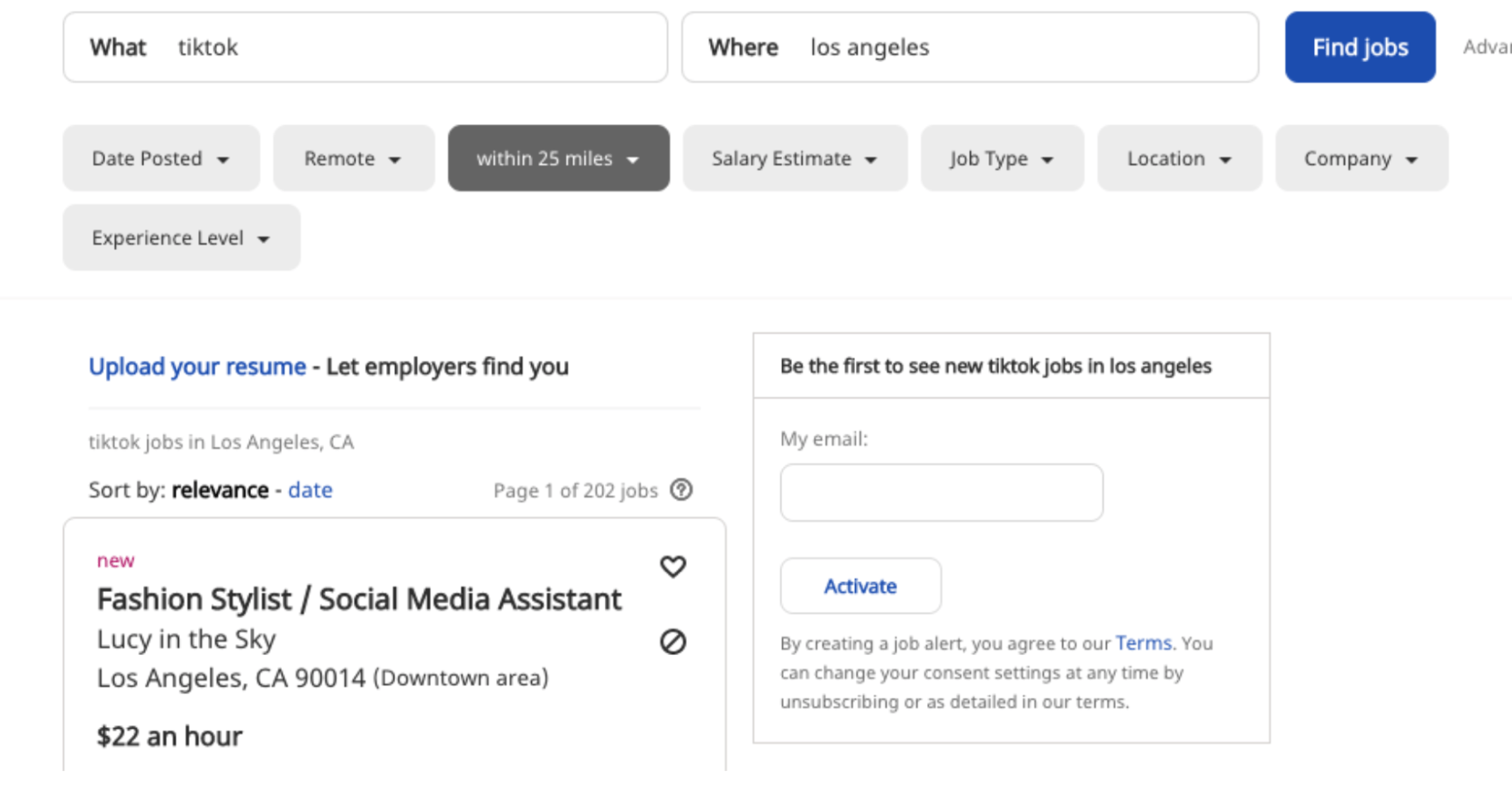The height and width of the screenshot is (790, 1512).
Task: Focus the What search field
Action: pyautogui.click(x=365, y=47)
